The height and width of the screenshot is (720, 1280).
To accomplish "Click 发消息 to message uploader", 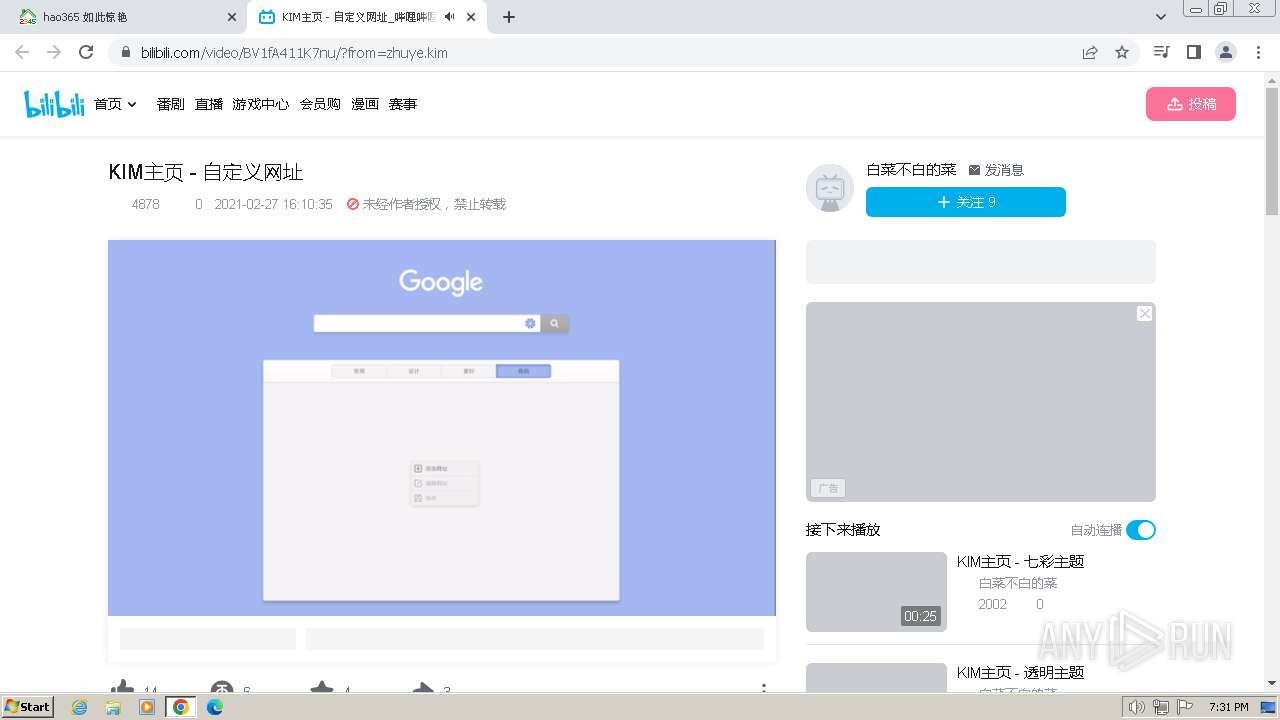I will click(996, 170).
